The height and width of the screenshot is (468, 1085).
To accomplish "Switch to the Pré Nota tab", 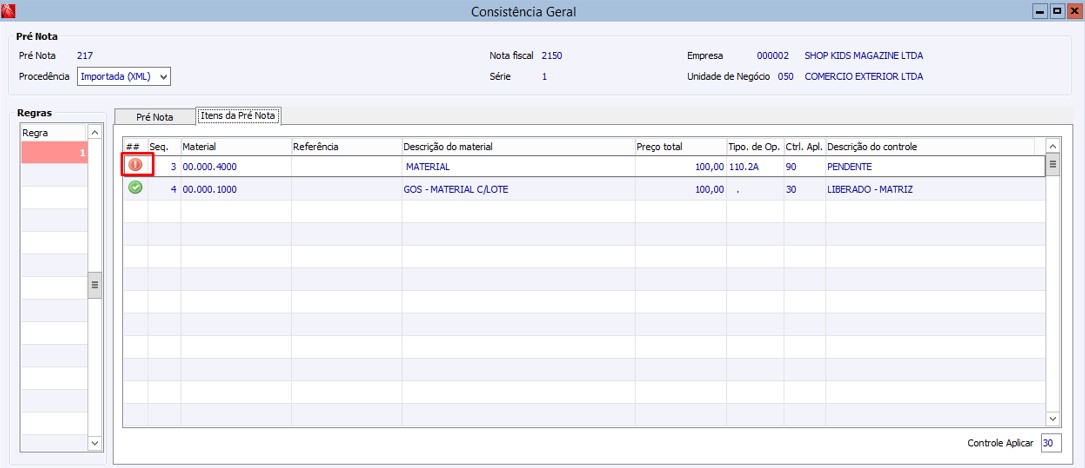I will coord(154,117).
